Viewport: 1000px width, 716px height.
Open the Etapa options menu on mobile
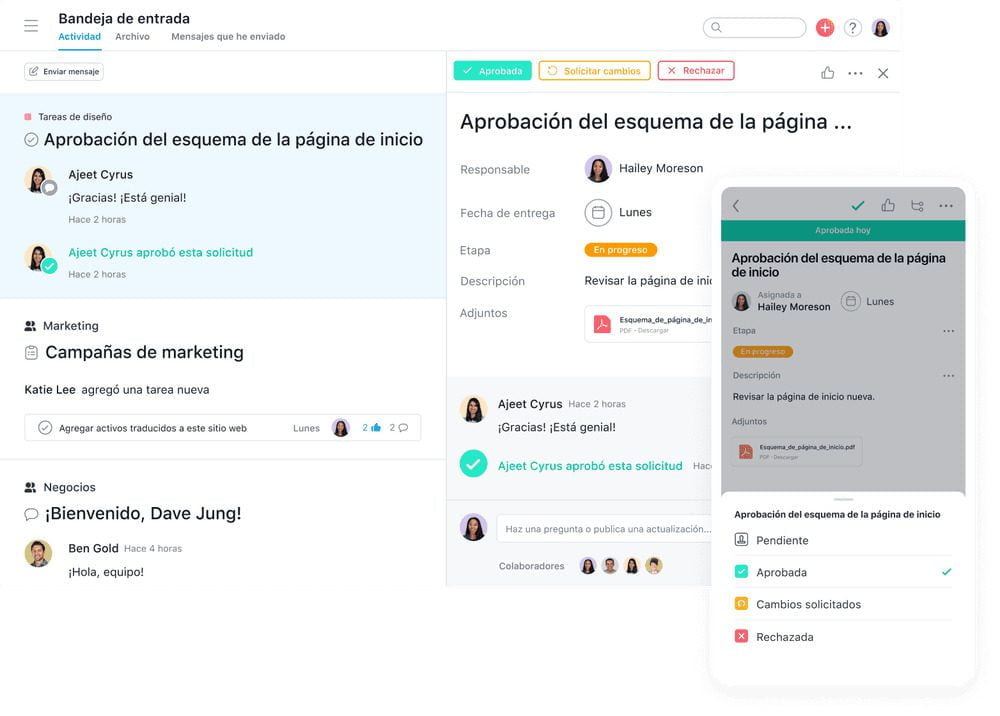pyautogui.click(x=947, y=331)
